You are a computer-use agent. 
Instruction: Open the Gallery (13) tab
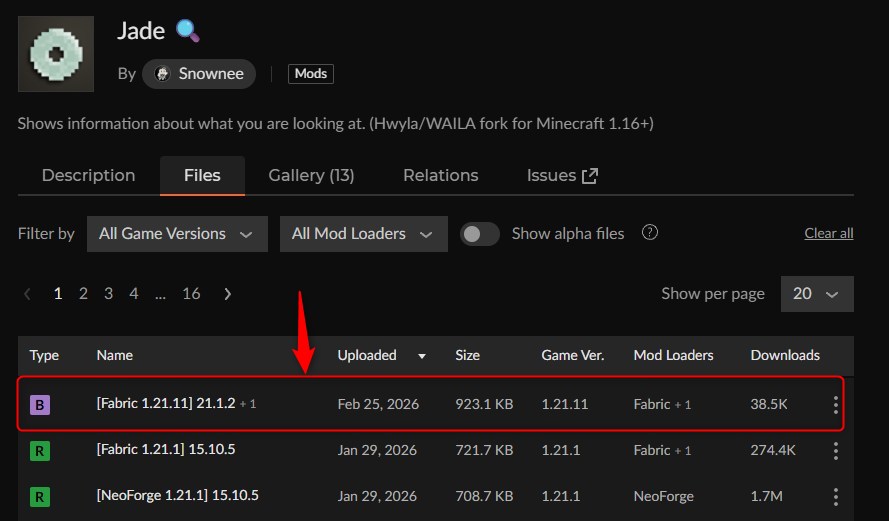[x=311, y=175]
